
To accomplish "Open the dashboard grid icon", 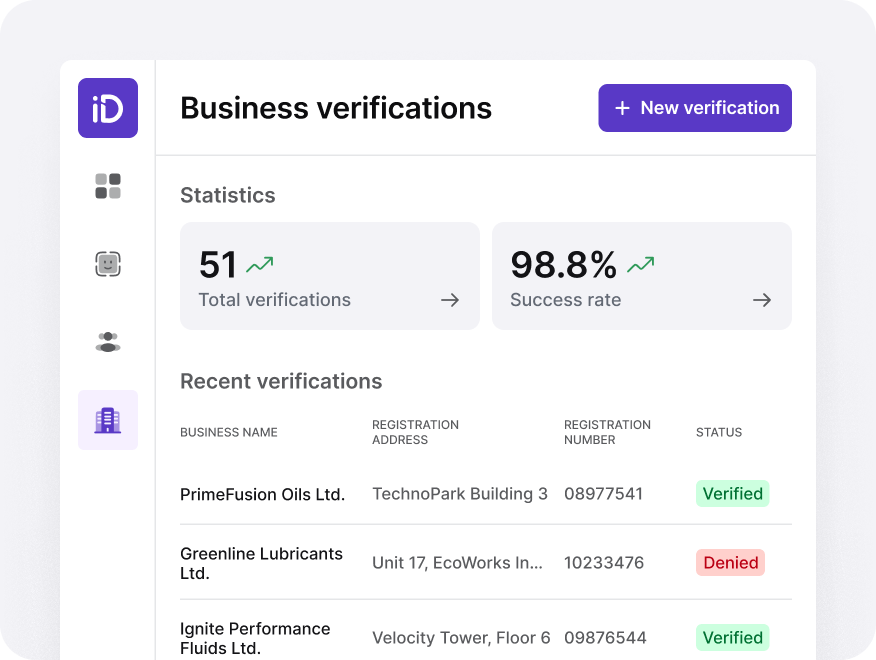I will point(107,186).
